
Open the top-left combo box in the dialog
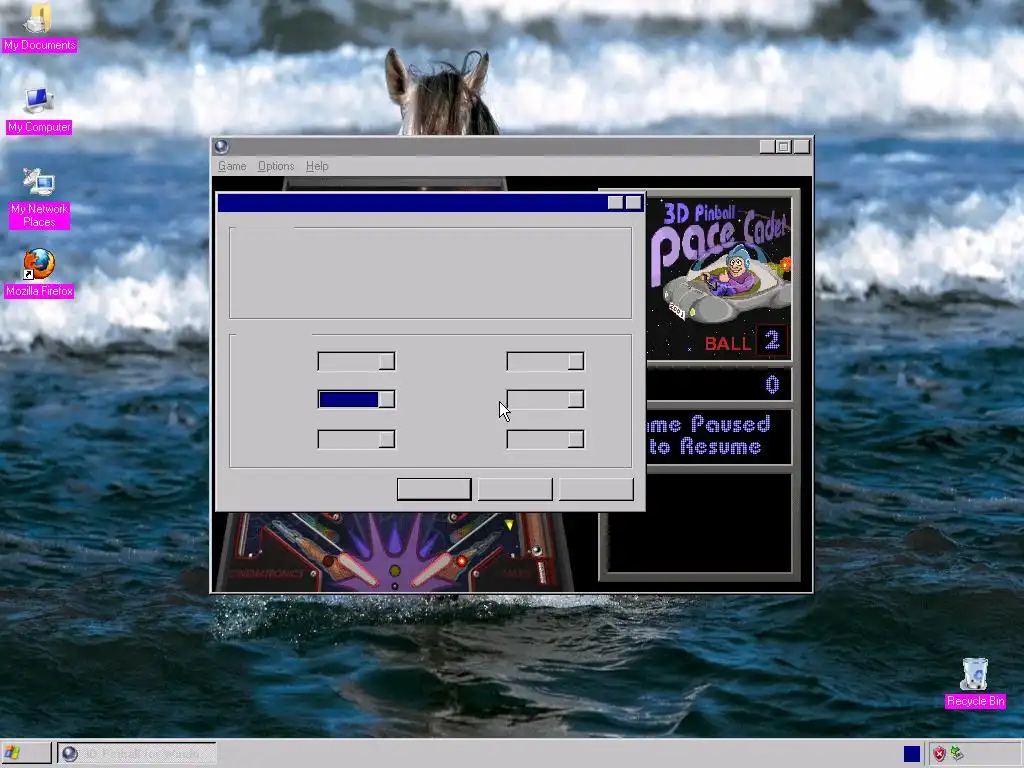tap(357, 361)
